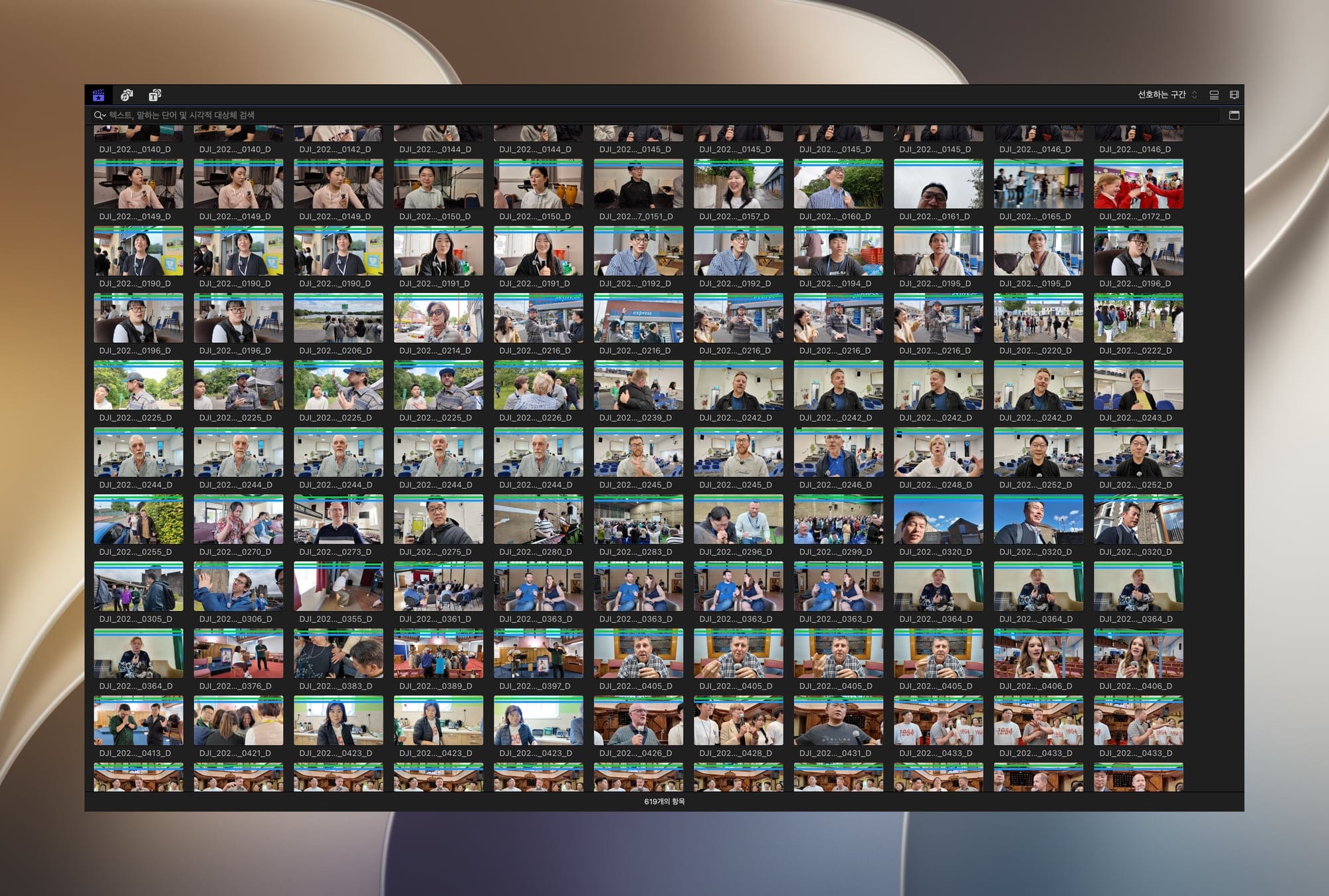
Task: Select the DJI_202..._0157_D clip thumbnail
Action: coord(738,184)
